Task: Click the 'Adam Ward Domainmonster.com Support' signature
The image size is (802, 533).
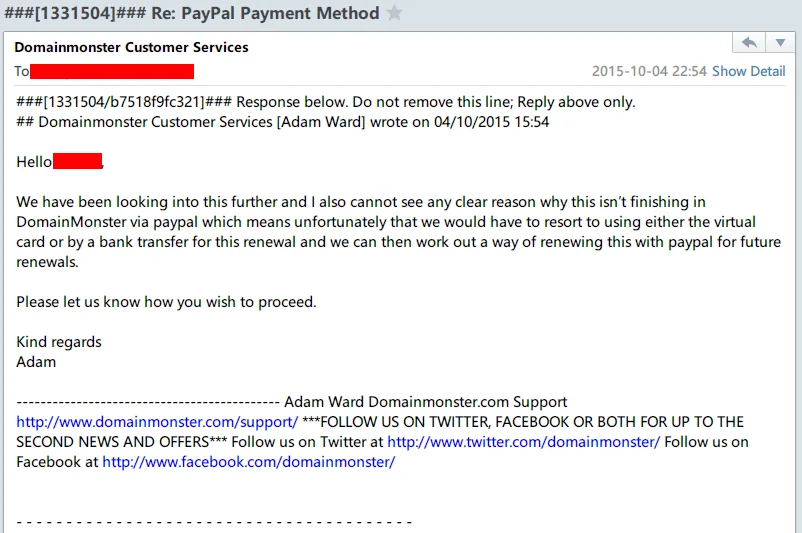Action: [426, 402]
